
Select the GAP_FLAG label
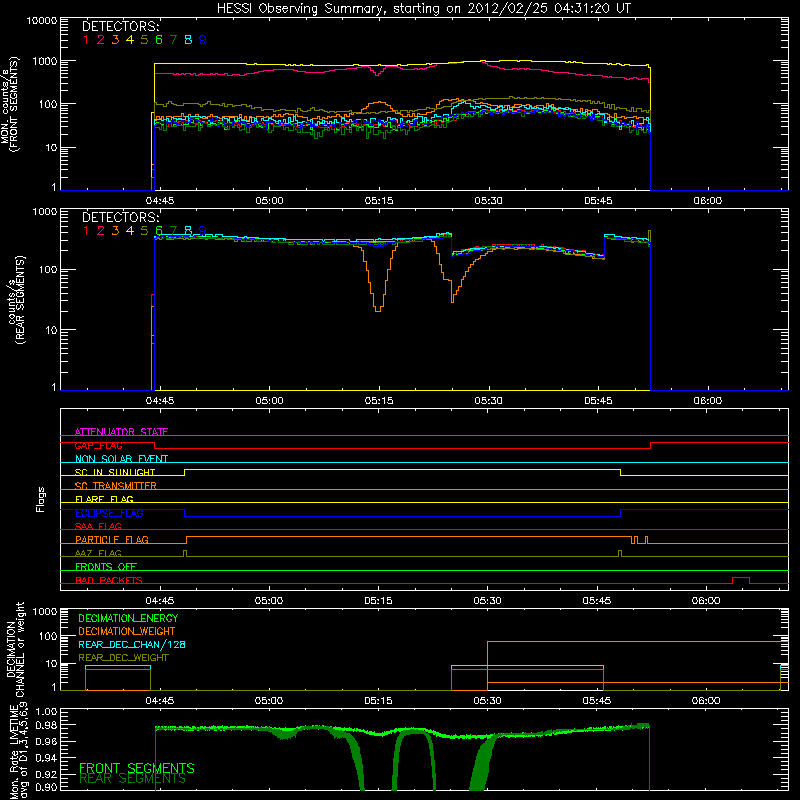pos(98,445)
